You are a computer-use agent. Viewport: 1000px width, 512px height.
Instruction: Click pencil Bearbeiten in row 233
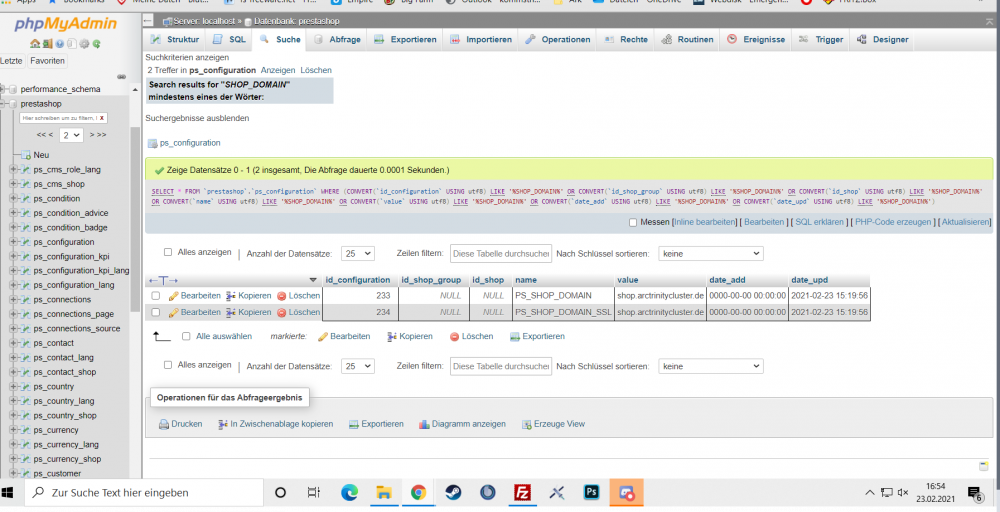(x=195, y=296)
